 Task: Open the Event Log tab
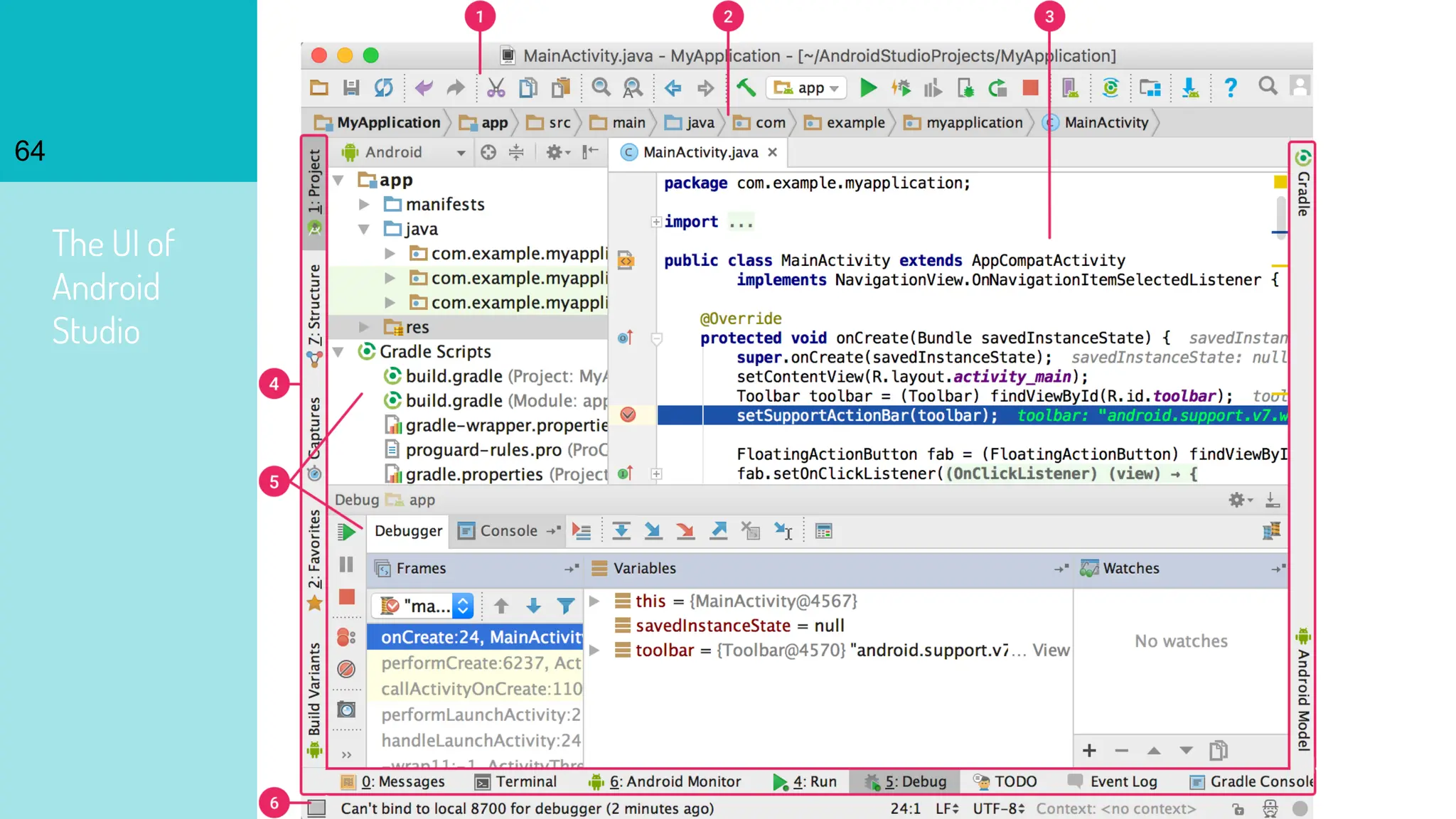[x=1113, y=781]
